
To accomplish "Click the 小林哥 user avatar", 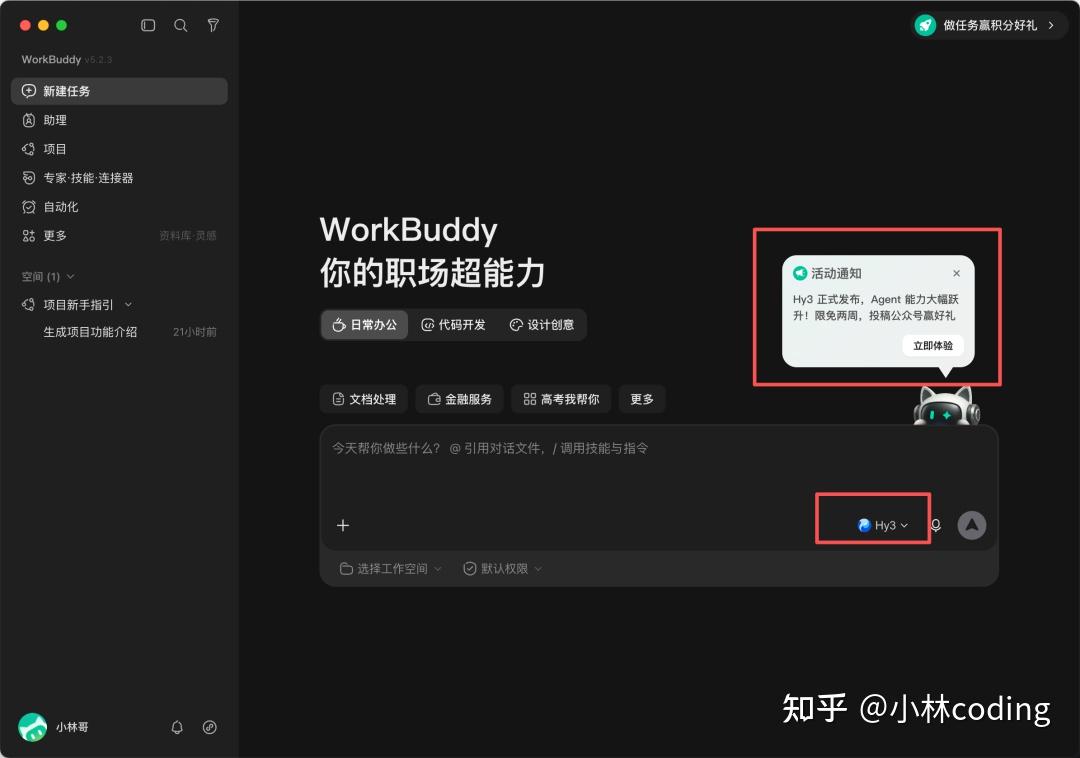I will tap(32, 727).
